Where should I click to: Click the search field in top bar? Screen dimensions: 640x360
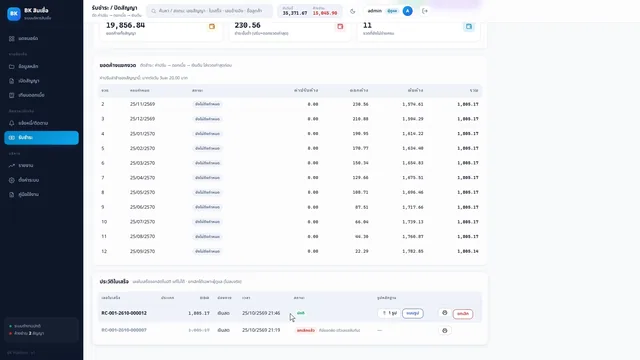(209, 11)
